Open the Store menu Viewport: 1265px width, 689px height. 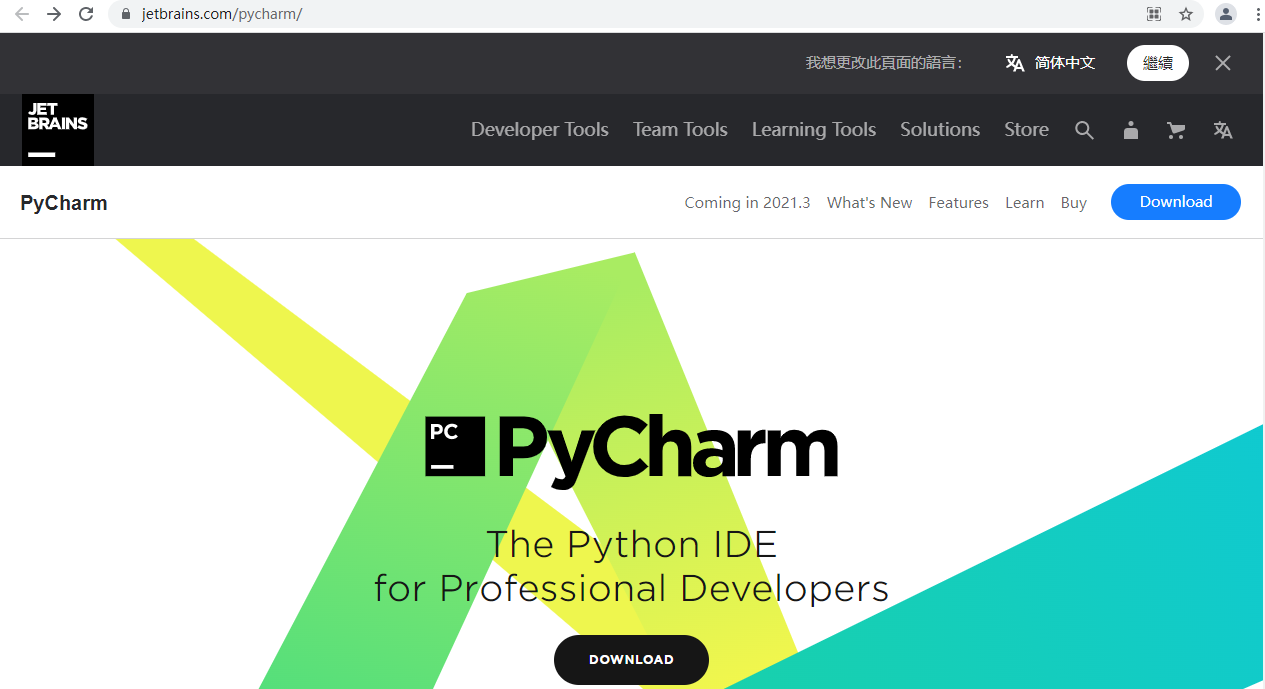coord(1027,130)
